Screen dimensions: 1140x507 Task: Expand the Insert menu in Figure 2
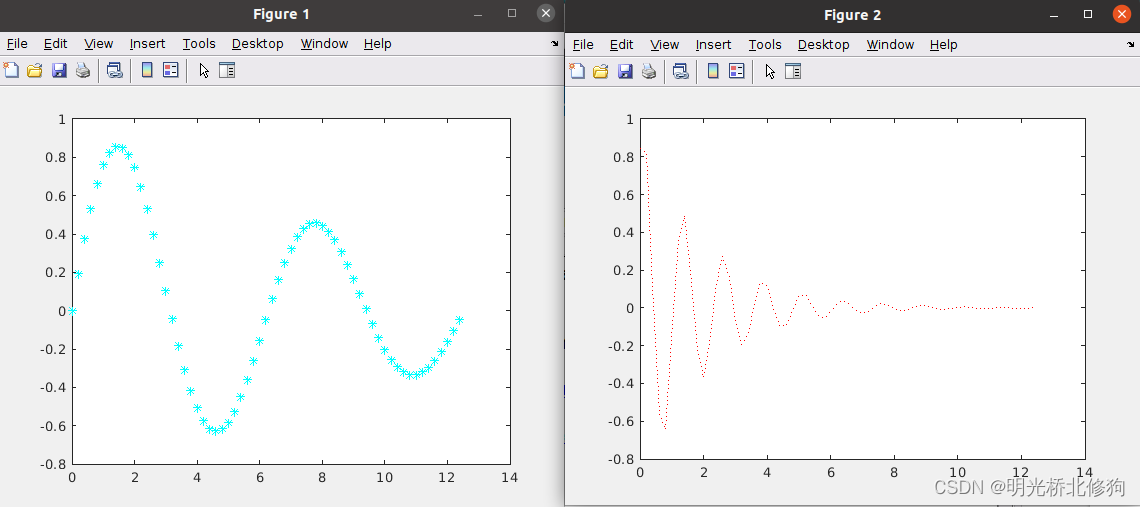713,45
